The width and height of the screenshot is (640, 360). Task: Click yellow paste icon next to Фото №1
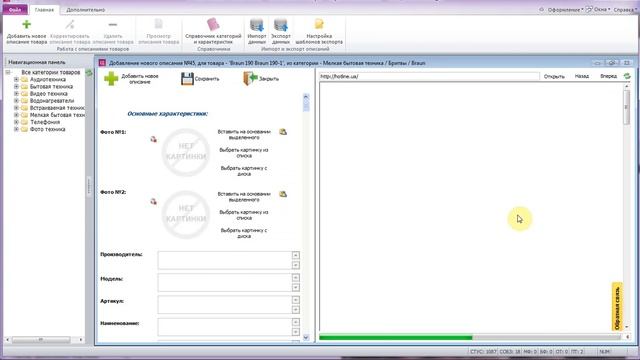pyautogui.click(x=283, y=132)
